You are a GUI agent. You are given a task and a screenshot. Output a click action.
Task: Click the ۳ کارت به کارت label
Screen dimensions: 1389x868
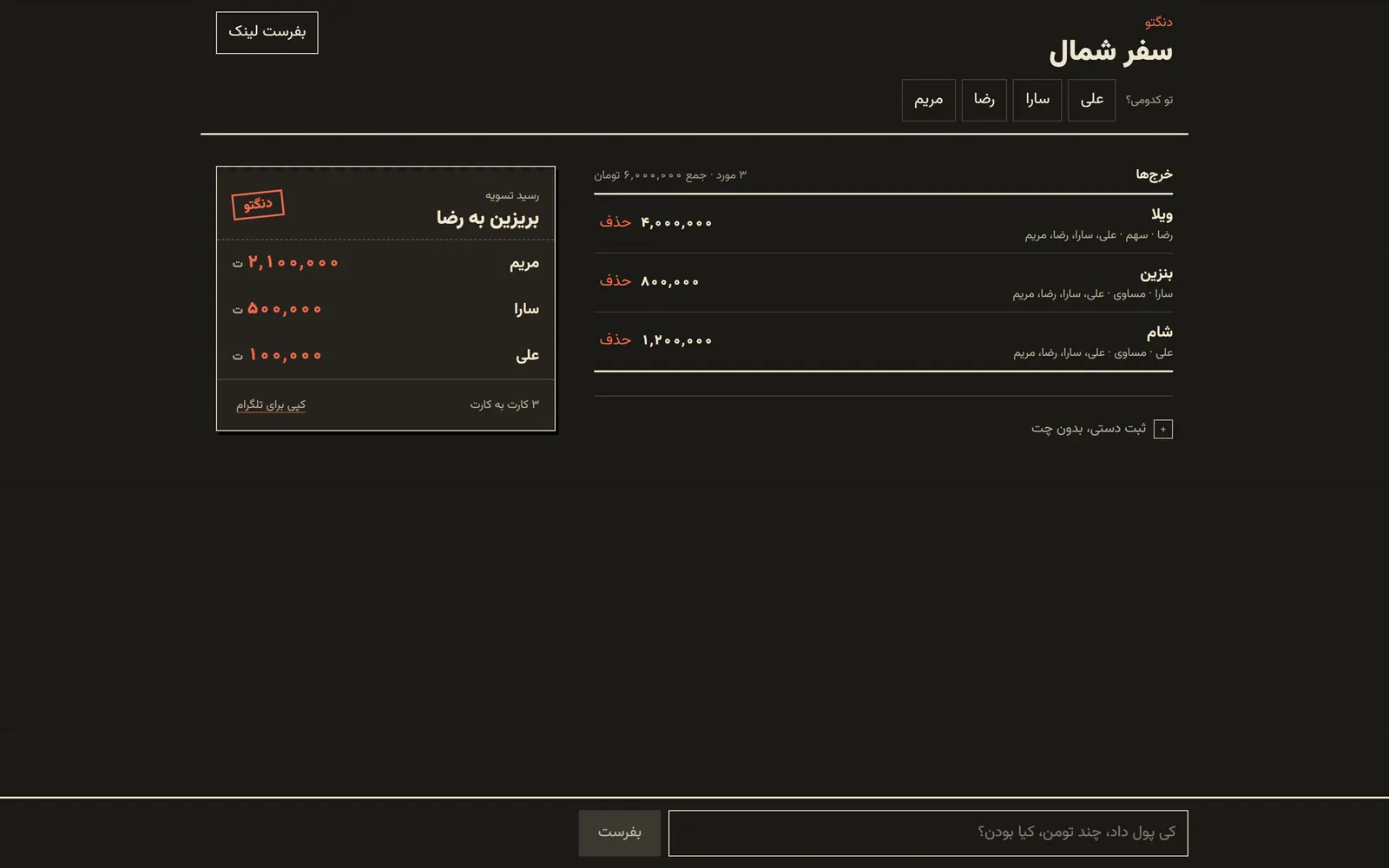coord(504,404)
